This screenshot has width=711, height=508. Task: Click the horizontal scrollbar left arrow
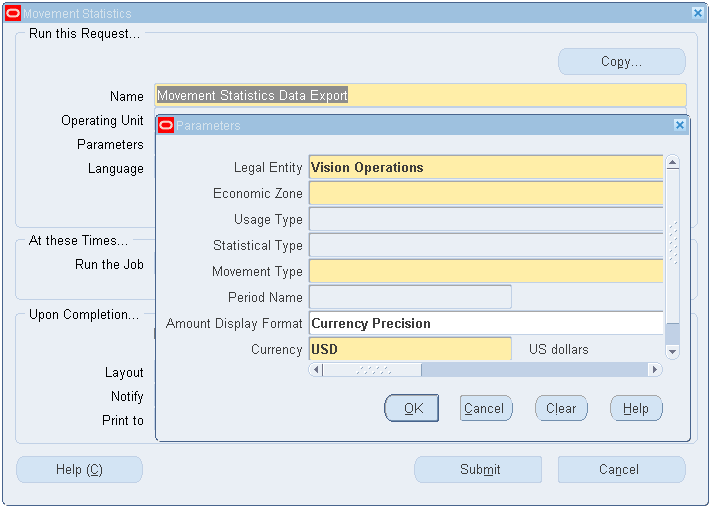tap(316, 370)
